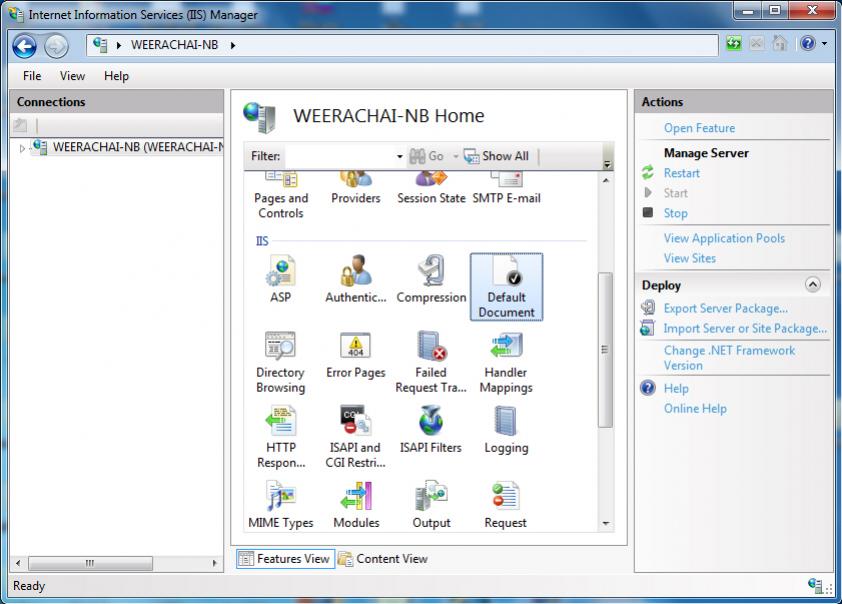Image resolution: width=842 pixels, height=604 pixels.
Task: Open the ASP feature icon
Action: tap(280, 280)
